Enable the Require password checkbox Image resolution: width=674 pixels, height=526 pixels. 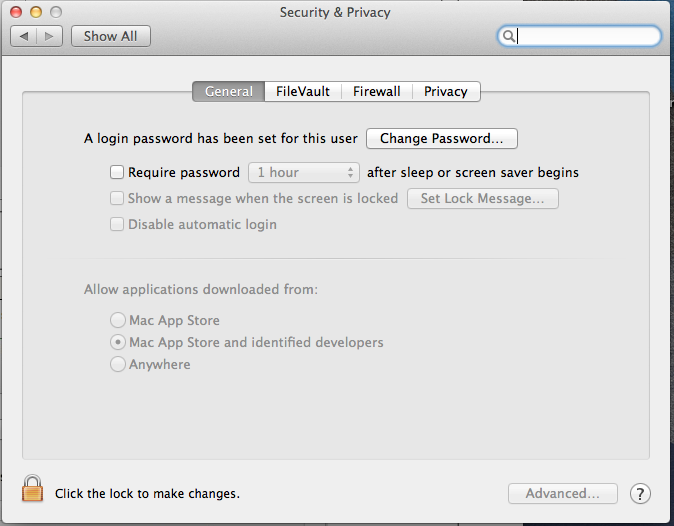click(117, 172)
